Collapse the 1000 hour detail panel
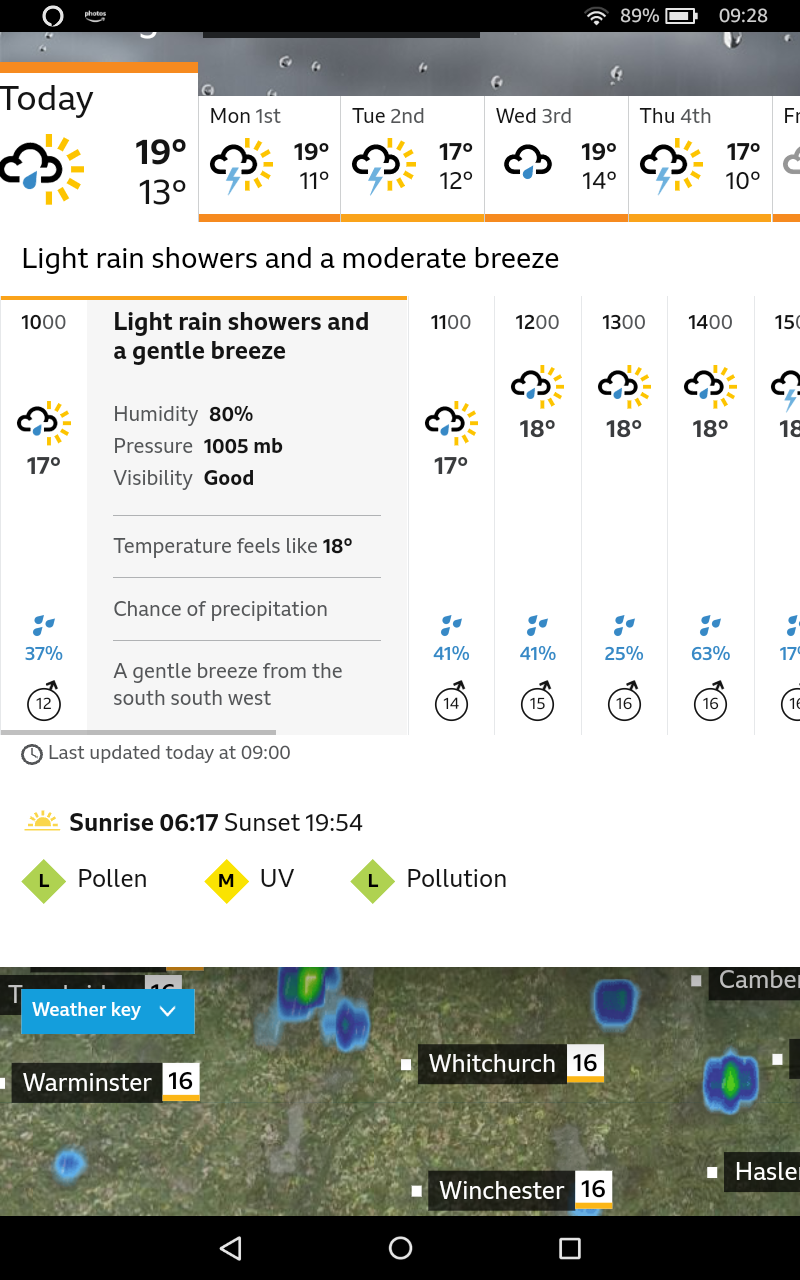Screen dimensions: 800x1280 (x=44, y=515)
